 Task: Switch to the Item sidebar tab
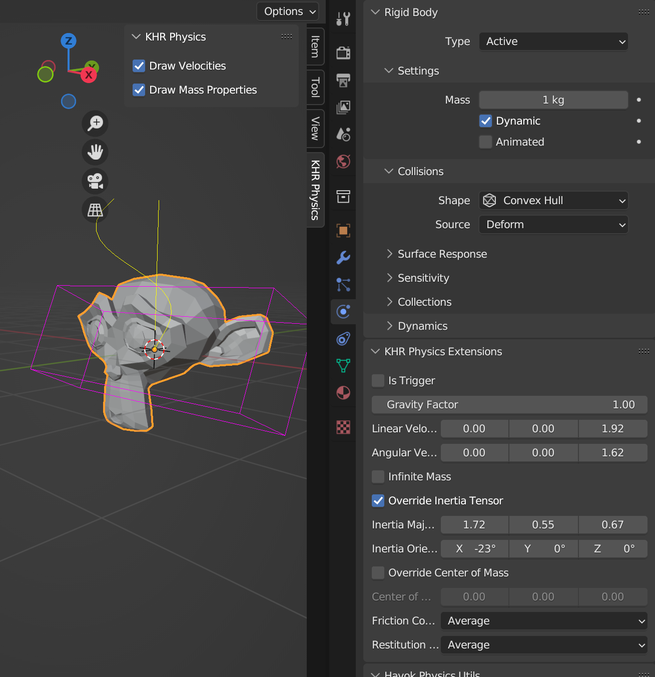(315, 46)
